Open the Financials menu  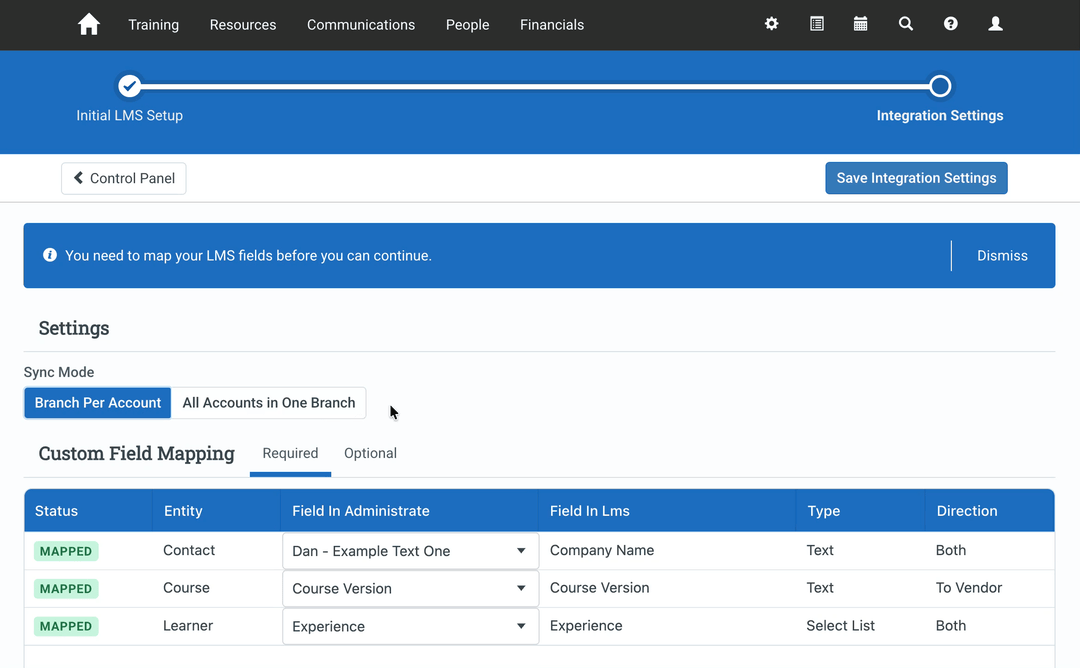pos(552,25)
